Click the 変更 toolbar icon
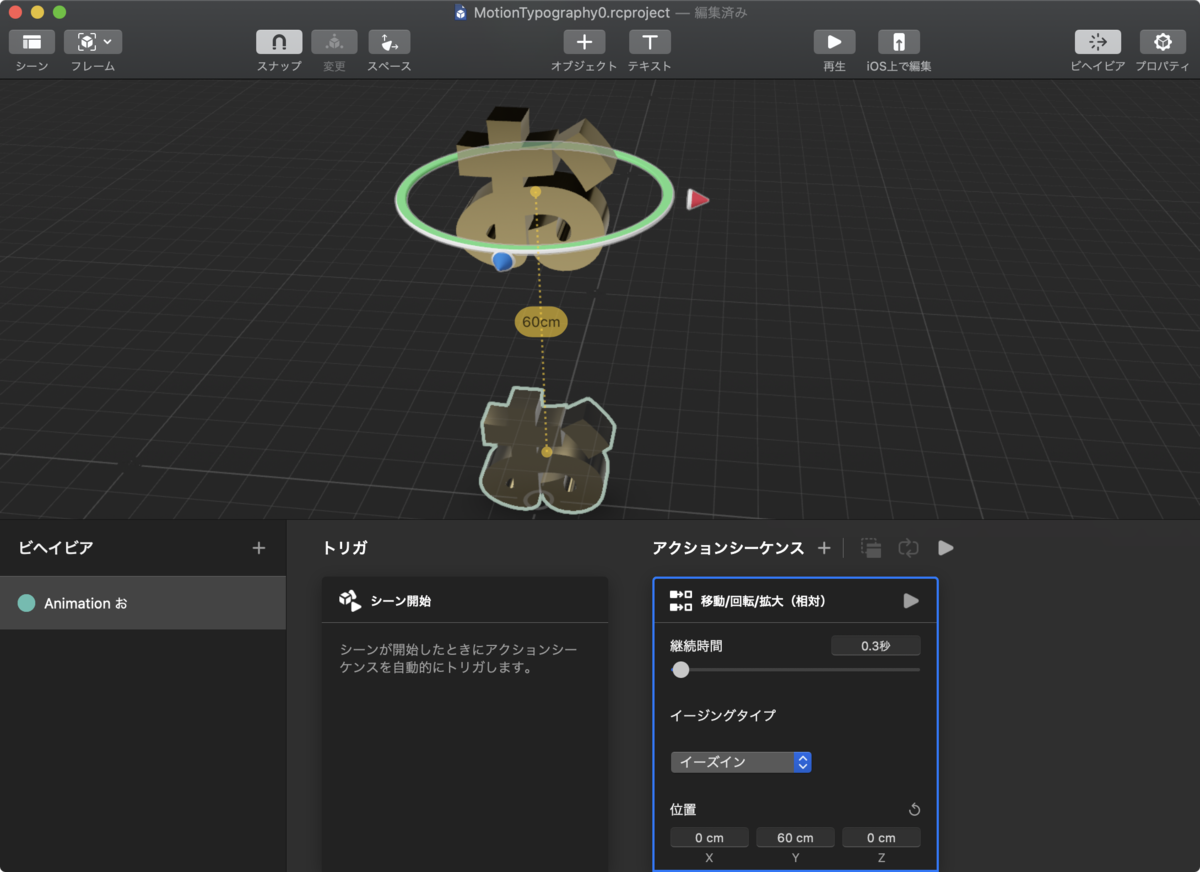The height and width of the screenshot is (872, 1200). (334, 42)
